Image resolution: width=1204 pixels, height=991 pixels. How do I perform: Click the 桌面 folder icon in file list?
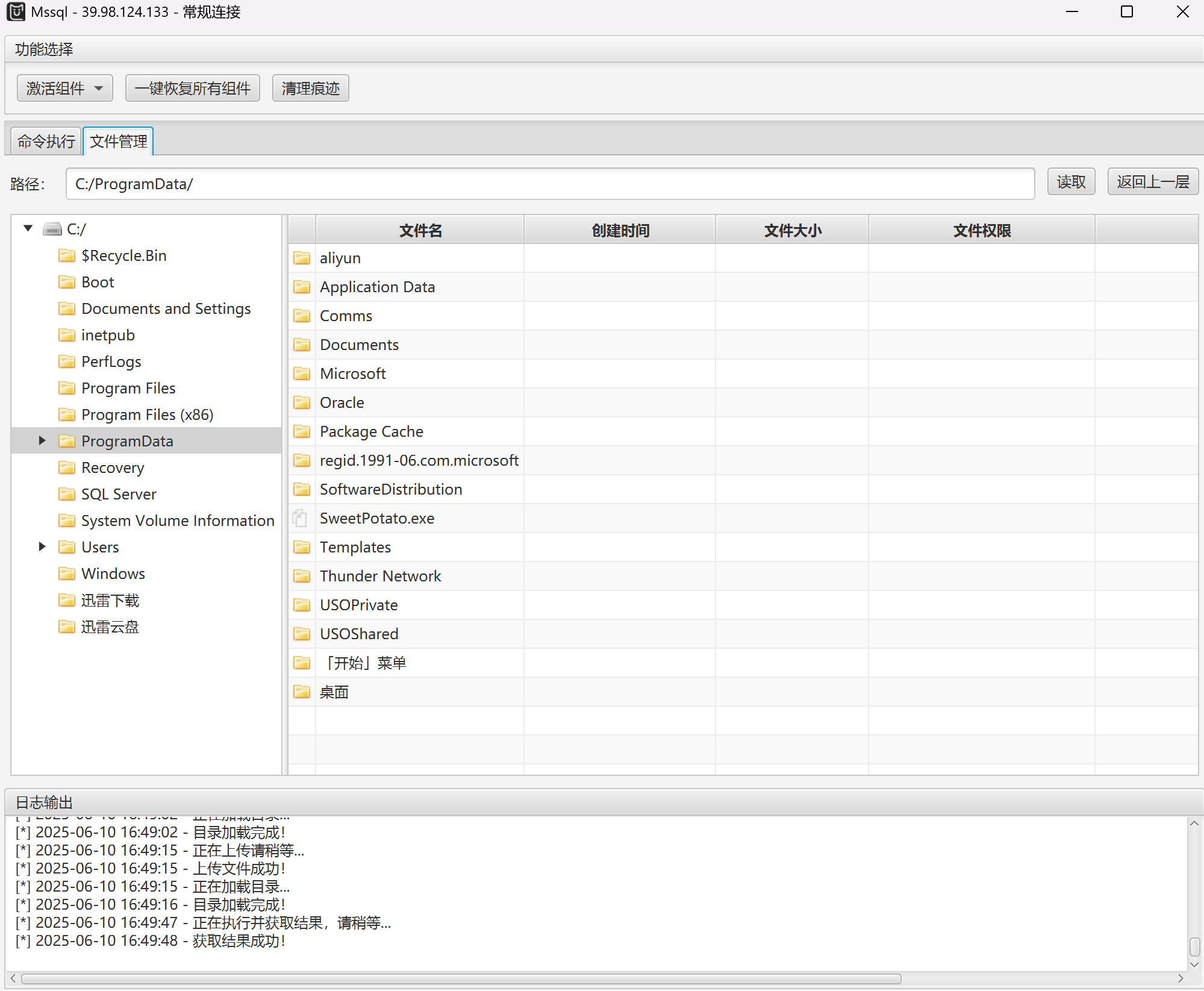302,692
